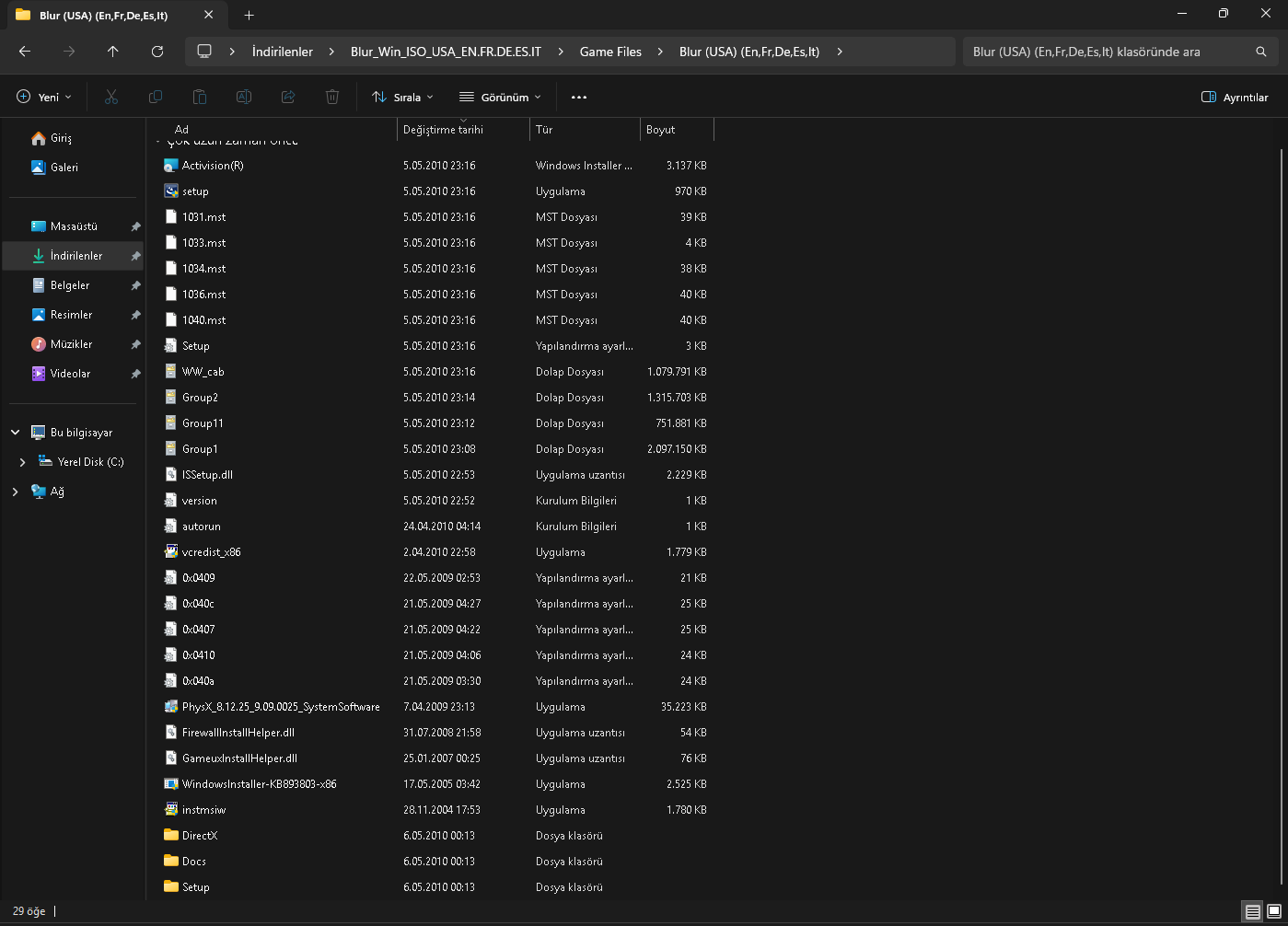The image size is (1288, 926).
Task: Select the ISSetup.dll file icon
Action: (170, 475)
